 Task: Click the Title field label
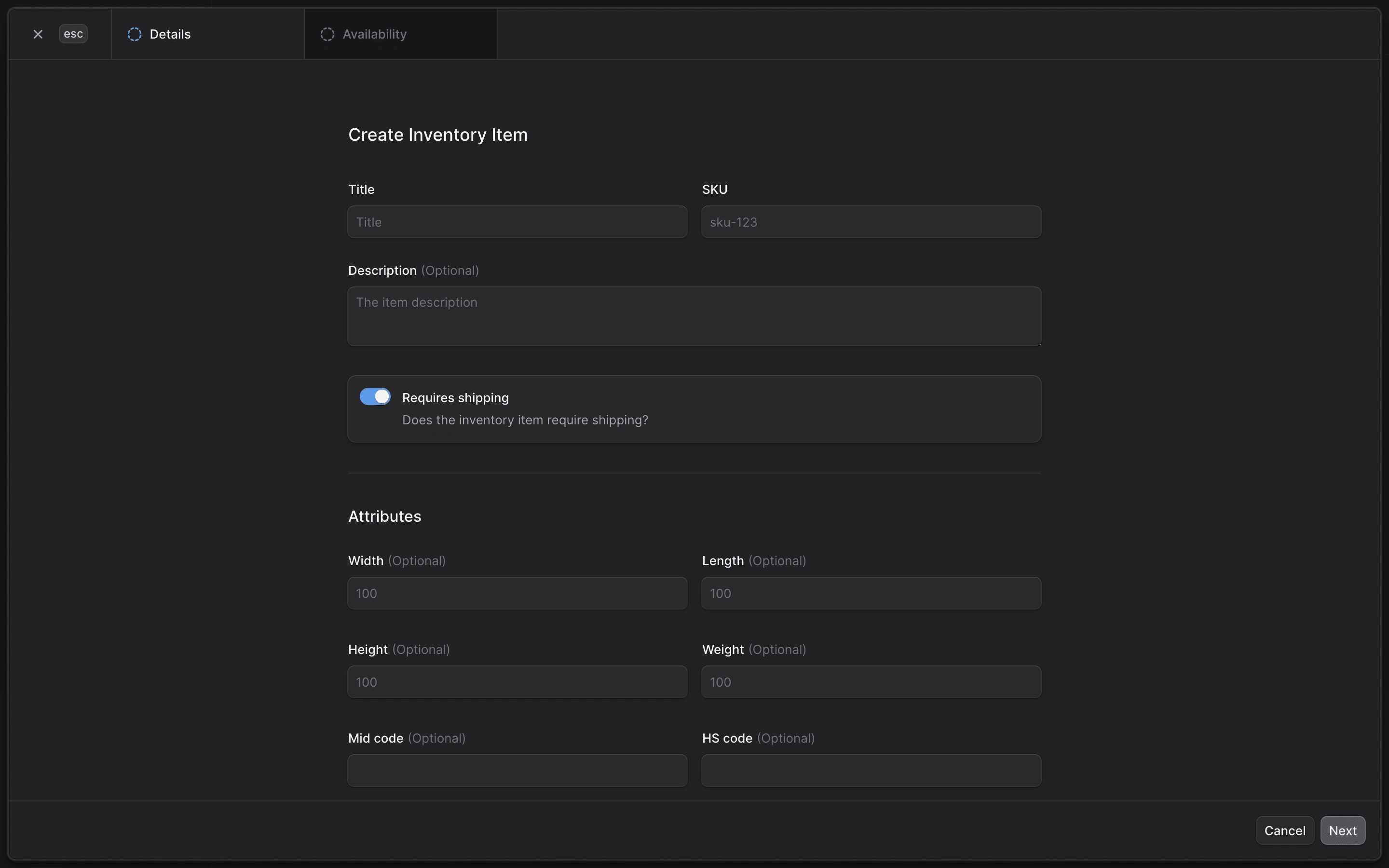click(x=361, y=190)
